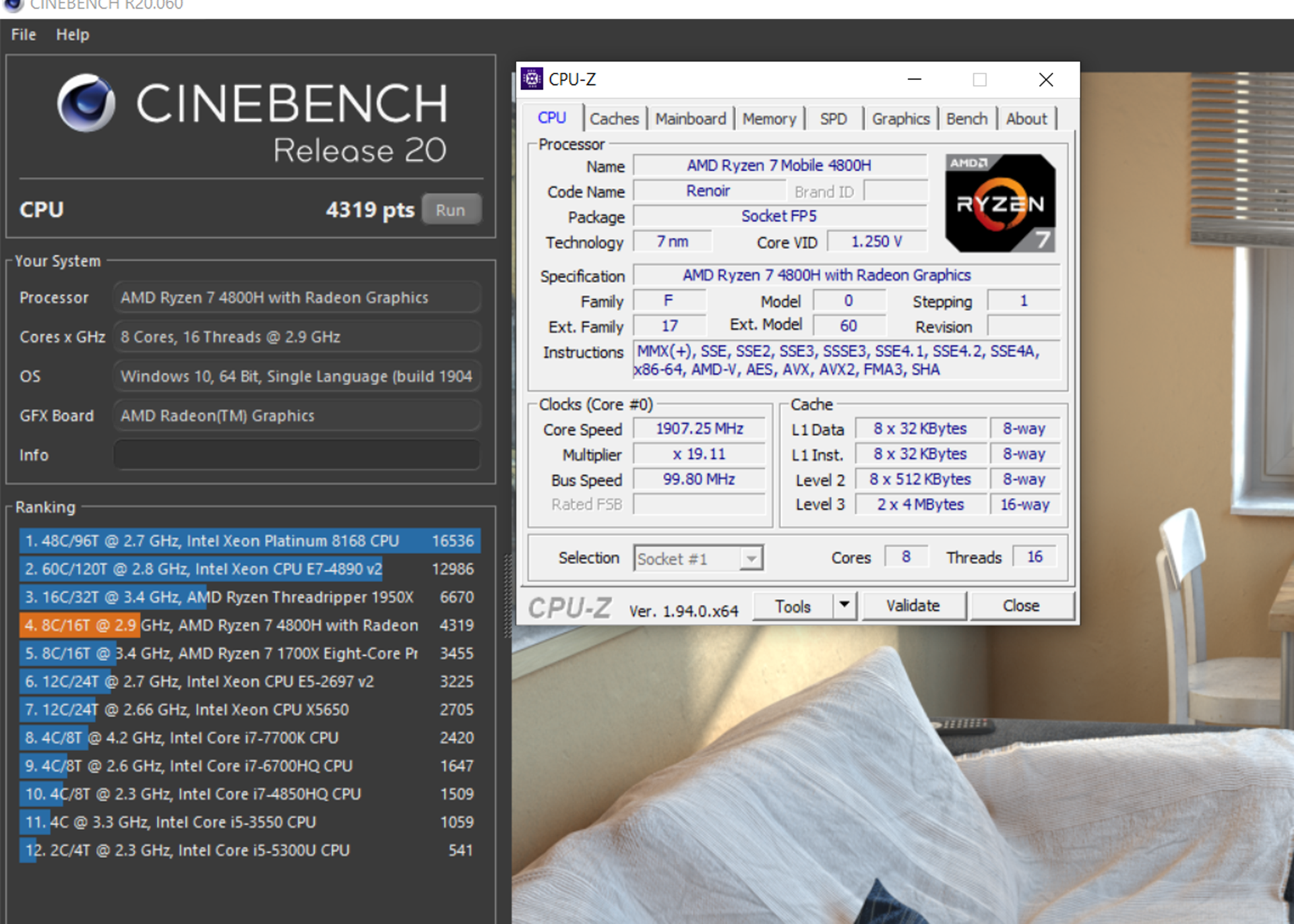Image resolution: width=1294 pixels, height=924 pixels.
Task: Switch to the Graphics tab in CPU-Z
Action: pos(900,119)
